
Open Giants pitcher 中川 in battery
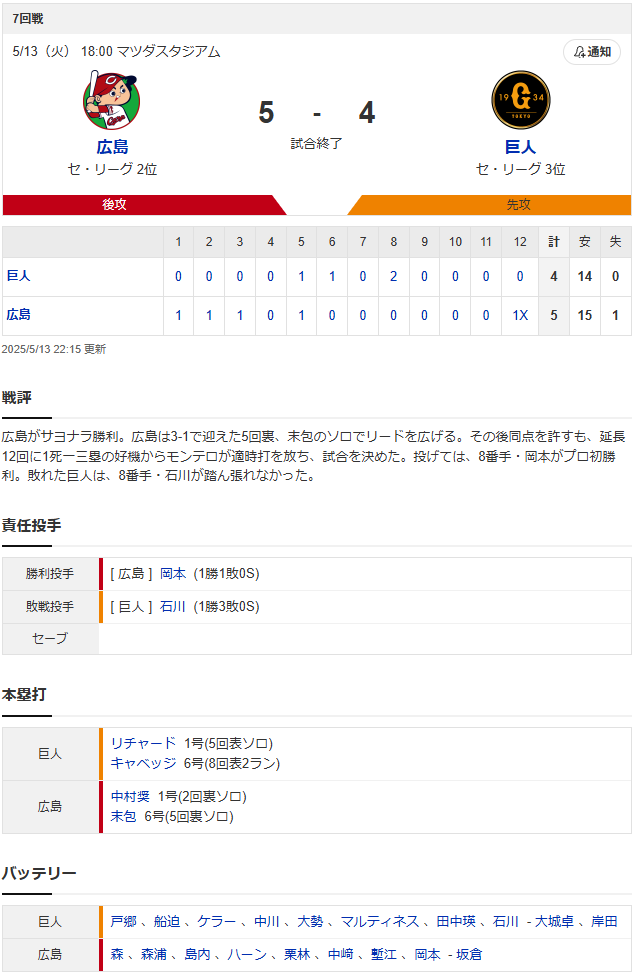(266, 921)
